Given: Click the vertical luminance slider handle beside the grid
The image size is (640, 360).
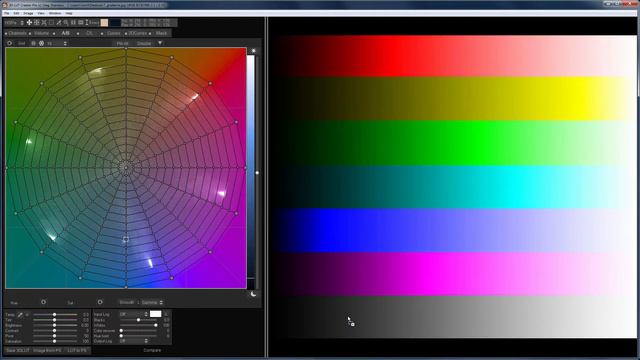Looking at the screenshot, I should (x=257, y=173).
